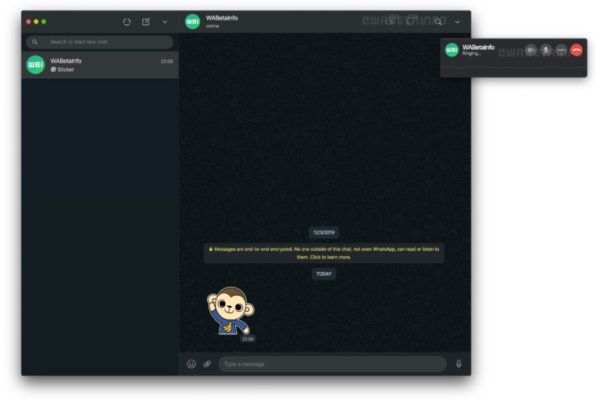Minimize the window using yellow button
The image size is (600, 400).
[36, 22]
